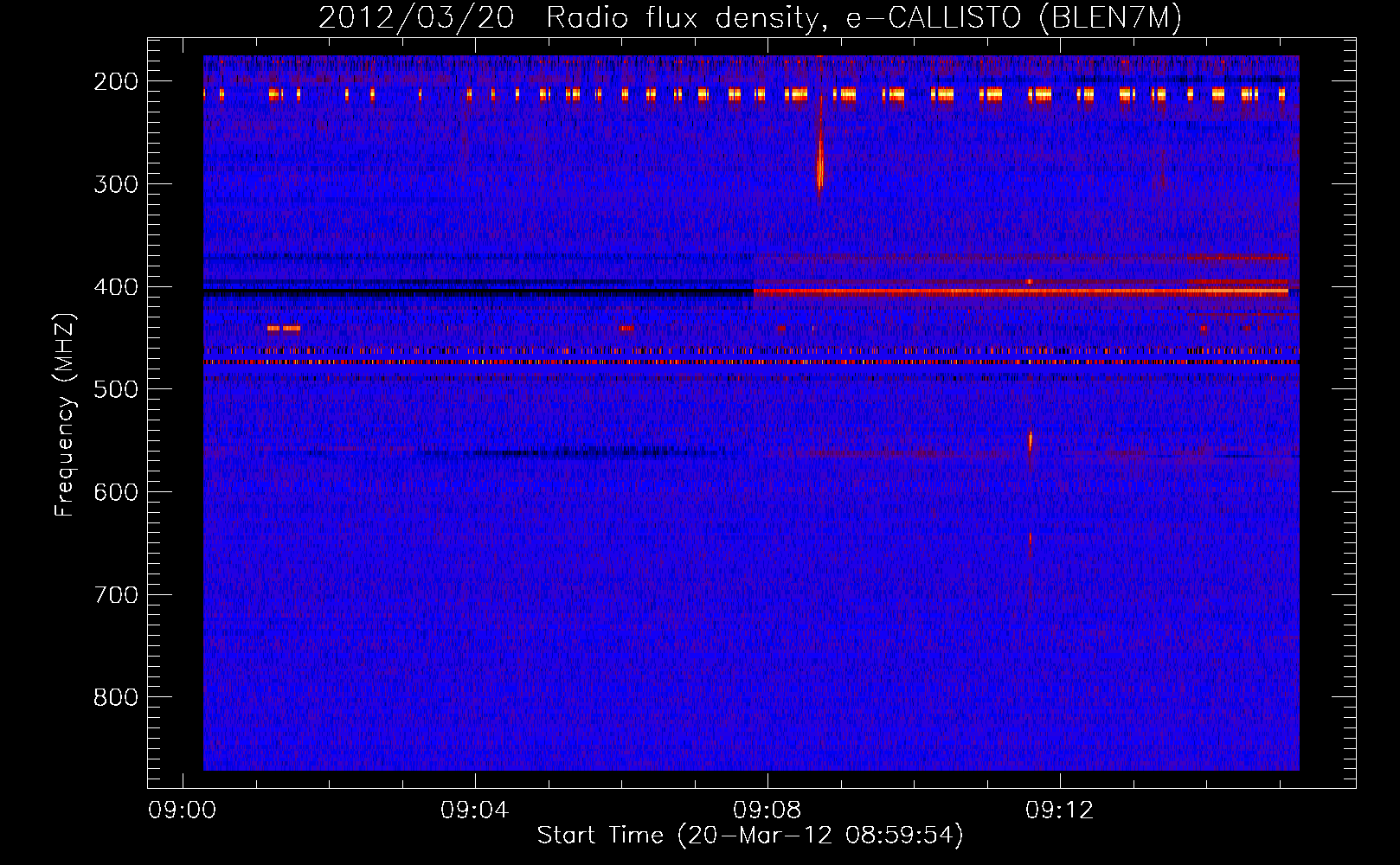
Task: Click the 600 frequency tick label
Action: [x=116, y=492]
